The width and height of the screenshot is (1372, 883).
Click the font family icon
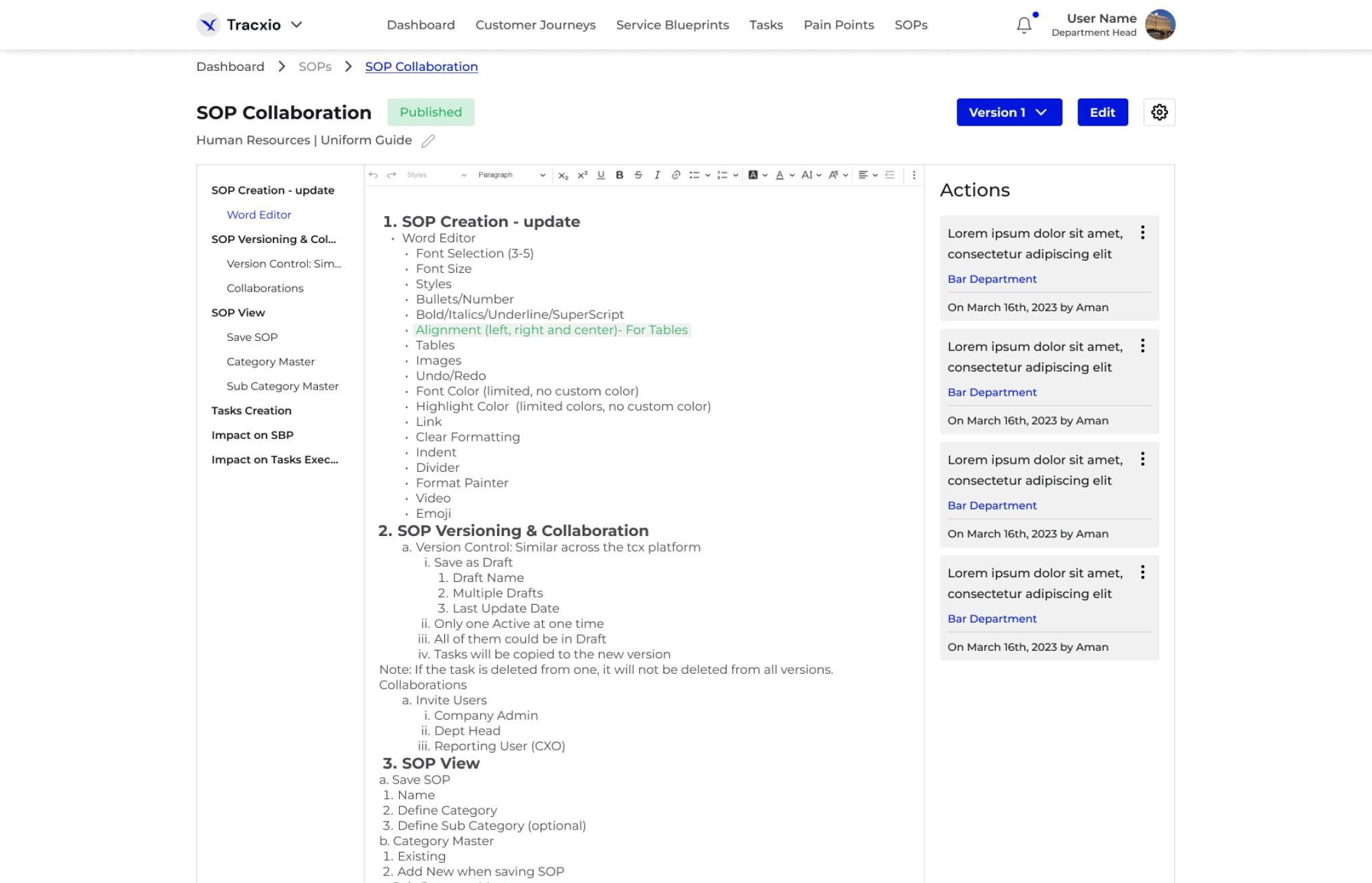tap(834, 175)
